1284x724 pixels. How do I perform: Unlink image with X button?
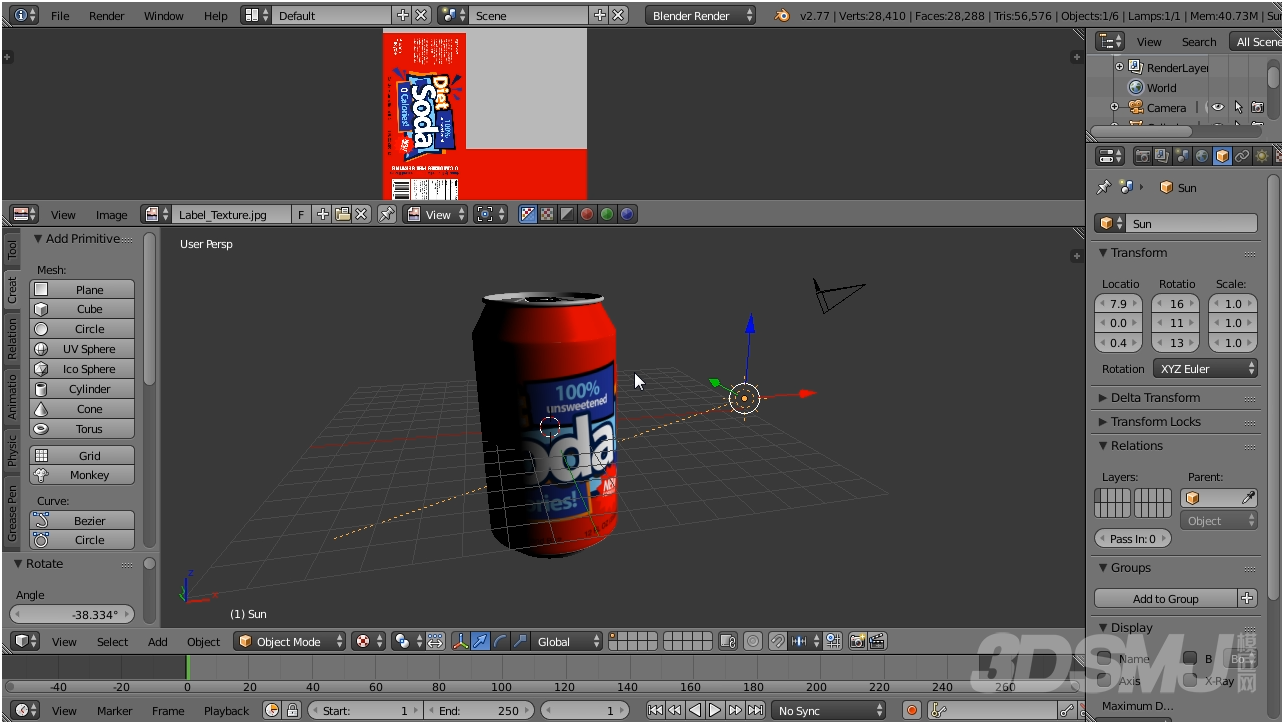tap(361, 214)
